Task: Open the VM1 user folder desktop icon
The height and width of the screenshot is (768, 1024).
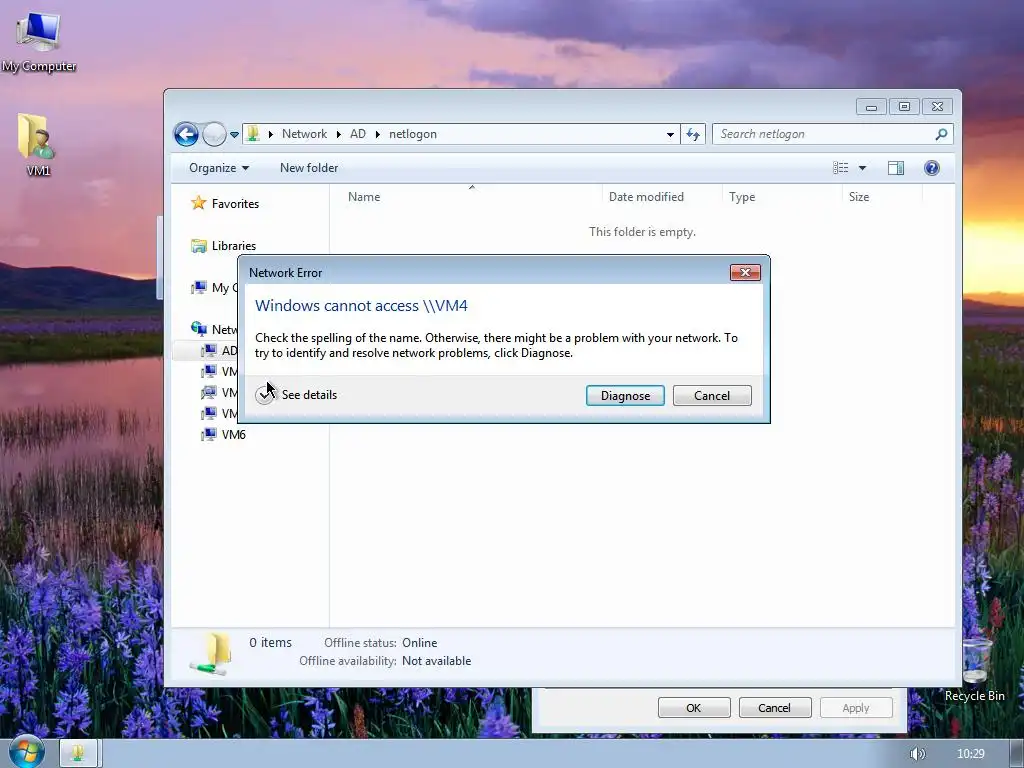Action: pos(38,145)
